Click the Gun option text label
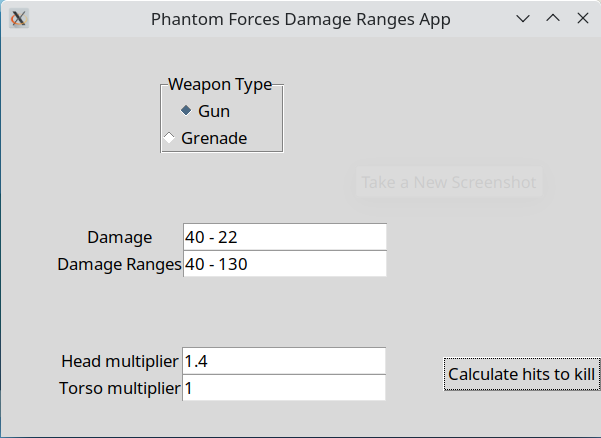Viewport: 601px width, 438px height. (x=214, y=111)
